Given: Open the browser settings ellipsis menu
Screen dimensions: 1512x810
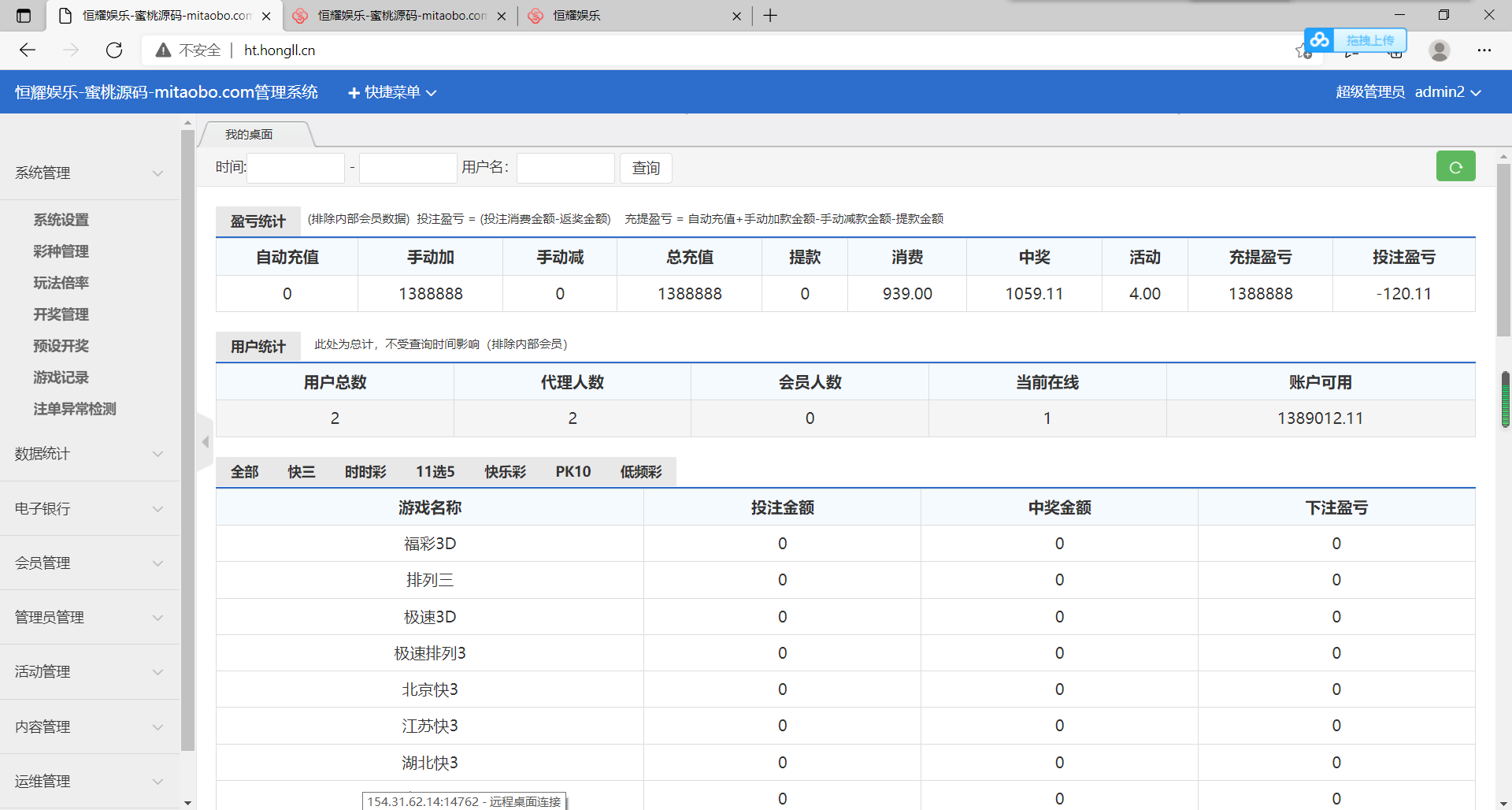Looking at the screenshot, I should [1484, 50].
